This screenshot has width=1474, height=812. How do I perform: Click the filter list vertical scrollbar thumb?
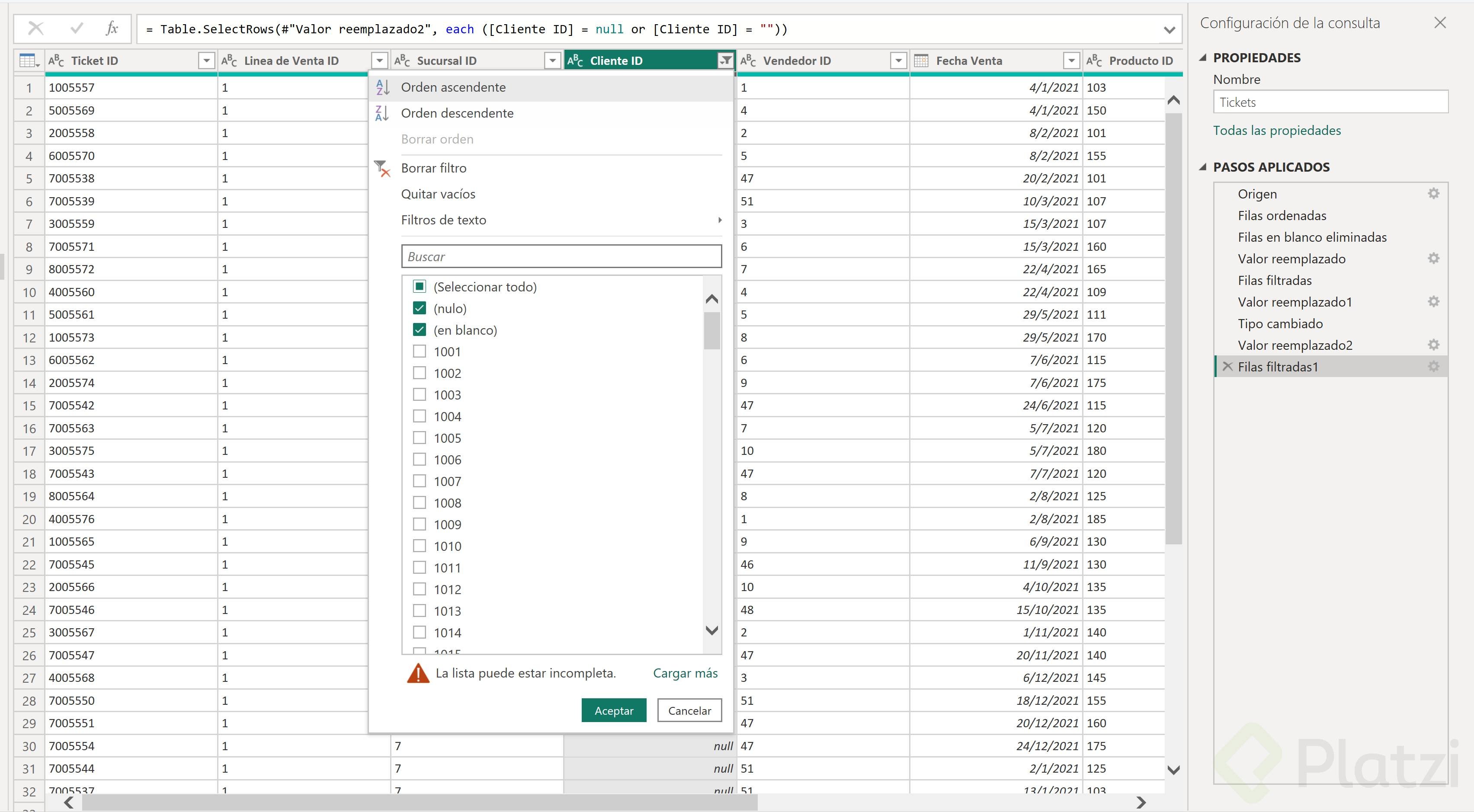tap(712, 330)
